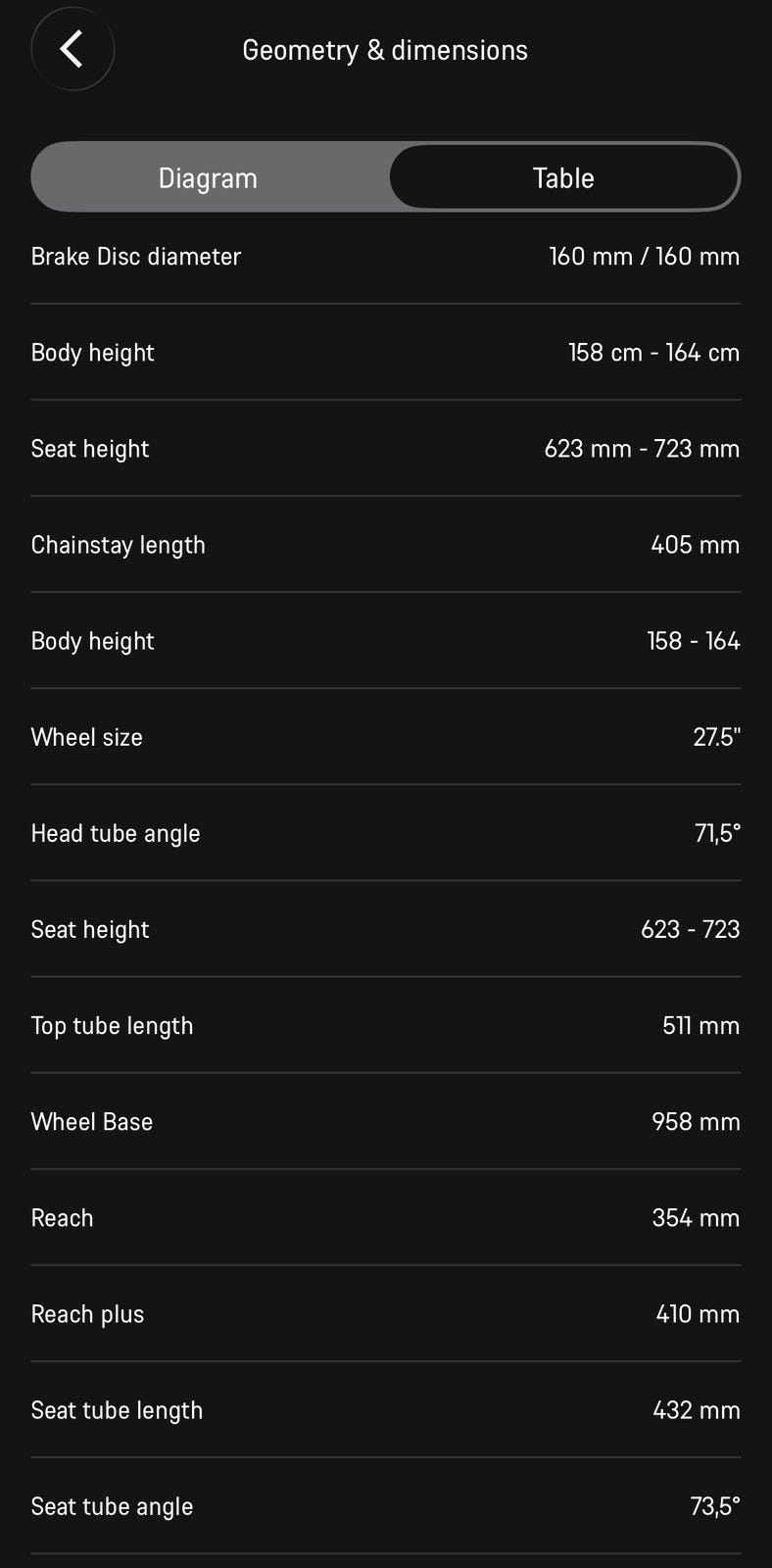Select the Brake Disc diameter row
Screen dimensions: 772x1568
(386, 257)
